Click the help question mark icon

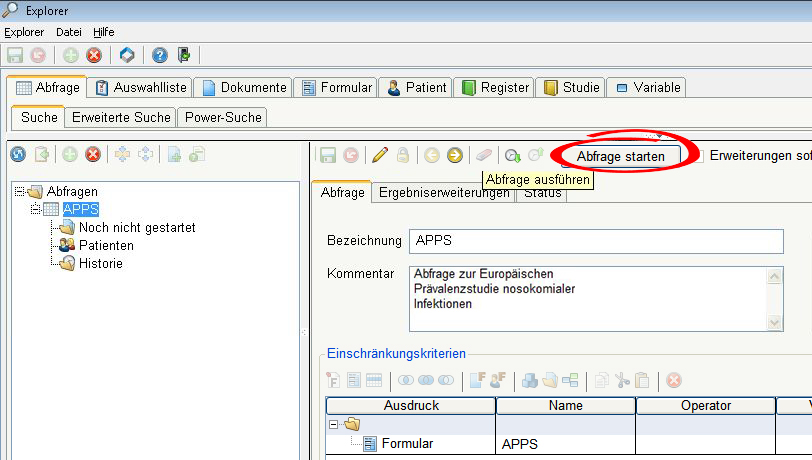(x=160, y=55)
